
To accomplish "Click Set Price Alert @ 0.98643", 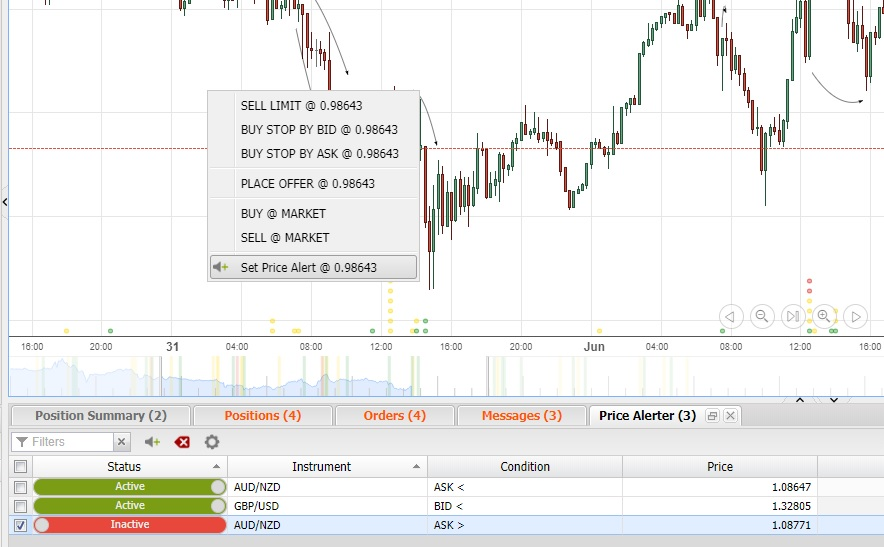I will coord(313,267).
